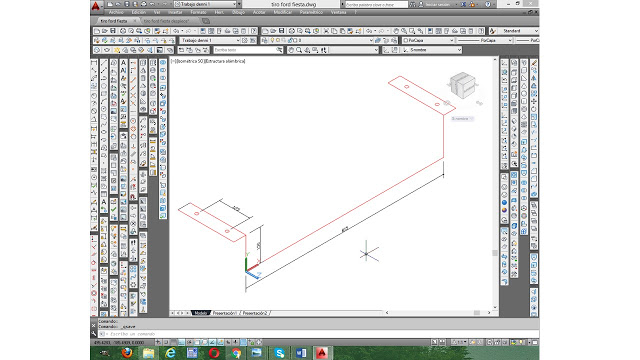Viewport: 640px width, 360px height.
Task: Click Save in the left Standard toolbar
Action: click(x=113, y=31)
